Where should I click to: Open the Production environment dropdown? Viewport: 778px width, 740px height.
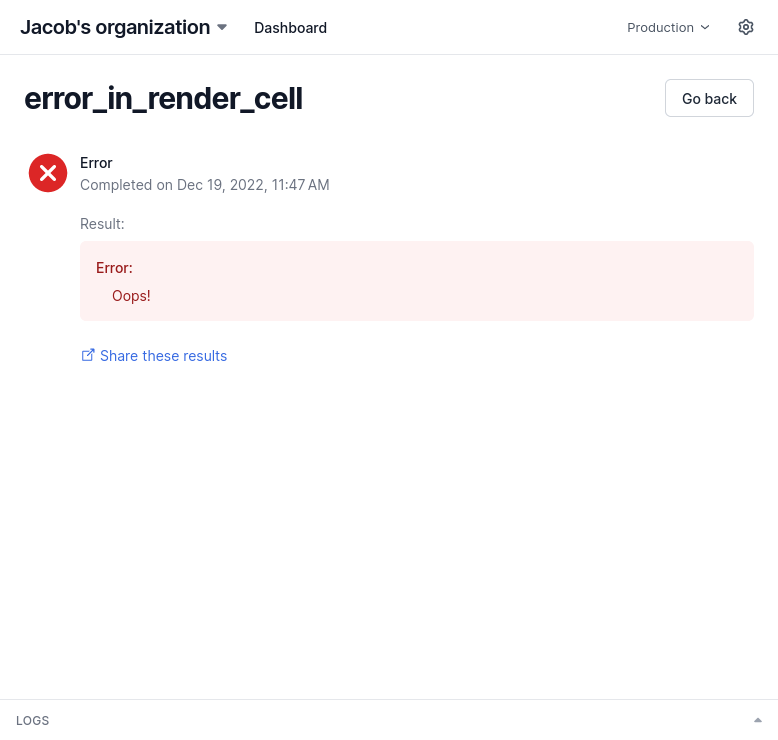pos(667,27)
